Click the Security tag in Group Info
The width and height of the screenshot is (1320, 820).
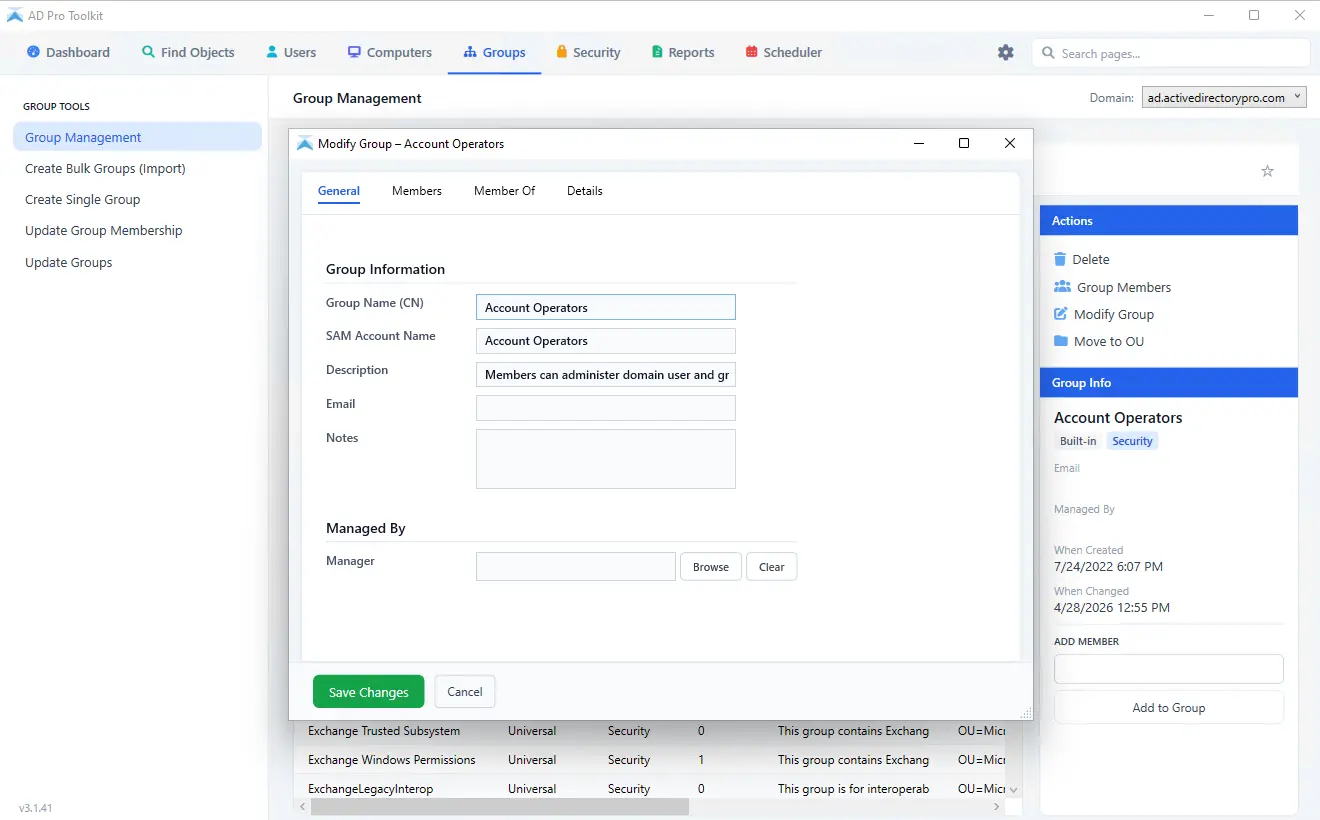click(1133, 441)
